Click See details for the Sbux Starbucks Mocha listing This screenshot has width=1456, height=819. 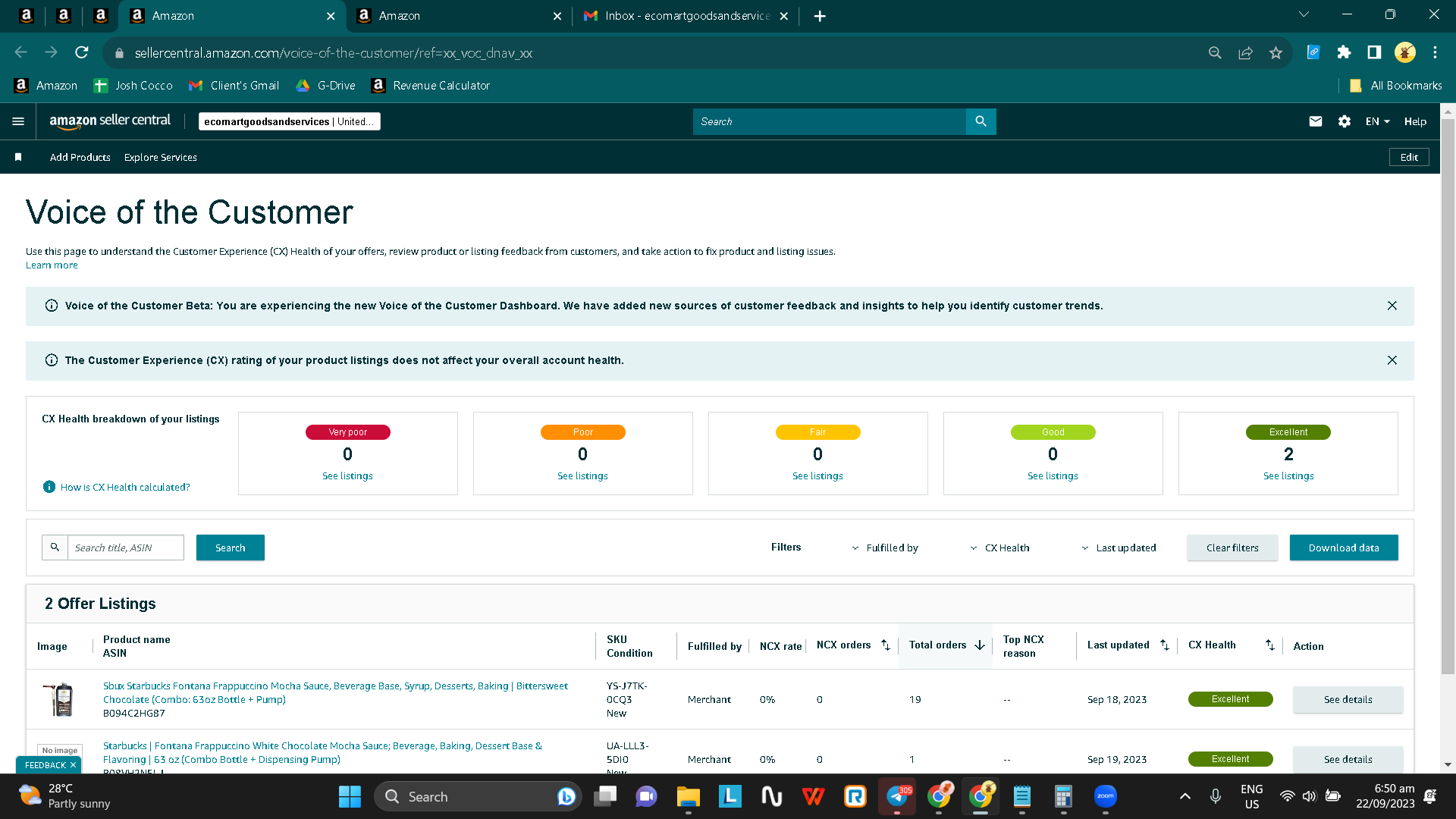(x=1348, y=699)
